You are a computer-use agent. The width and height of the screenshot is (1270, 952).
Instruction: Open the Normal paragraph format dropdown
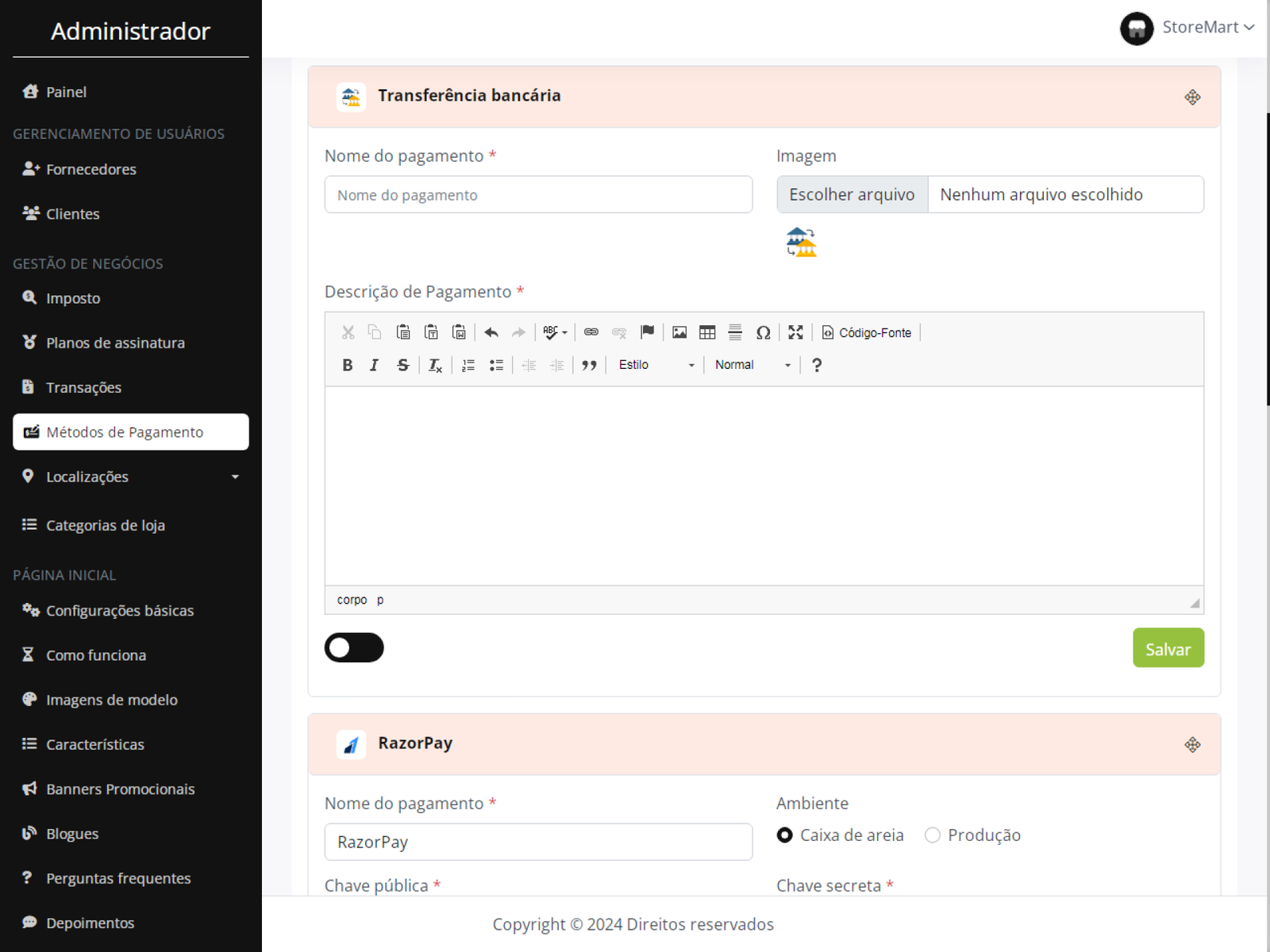[752, 365]
